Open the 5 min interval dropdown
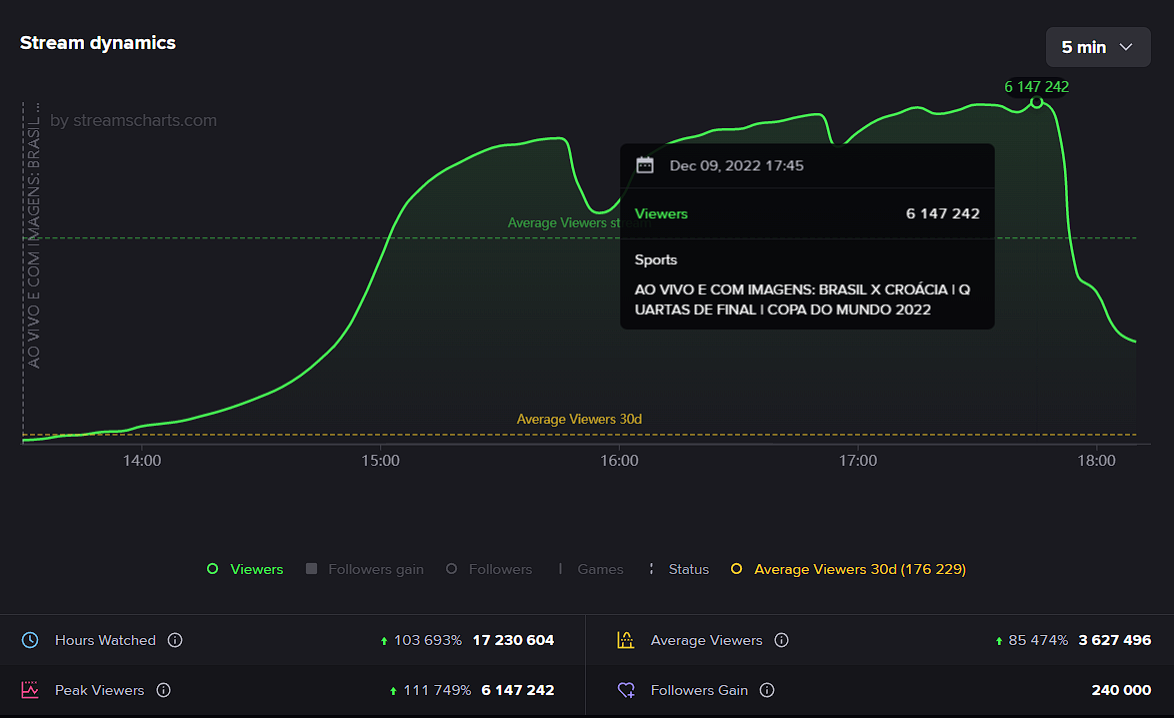The image size is (1174, 718). (1097, 47)
